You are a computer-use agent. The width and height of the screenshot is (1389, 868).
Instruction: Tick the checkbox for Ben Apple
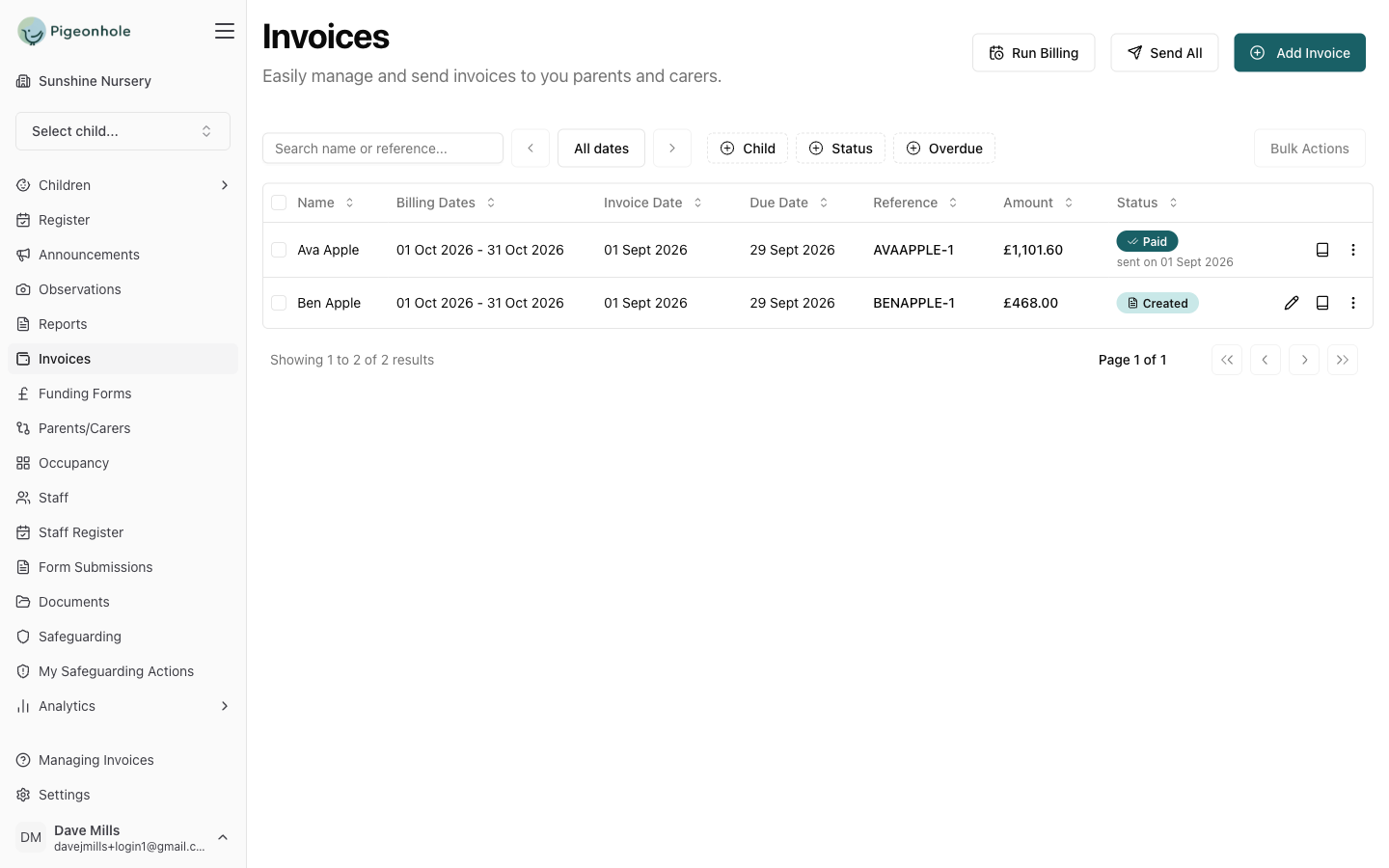coord(279,303)
